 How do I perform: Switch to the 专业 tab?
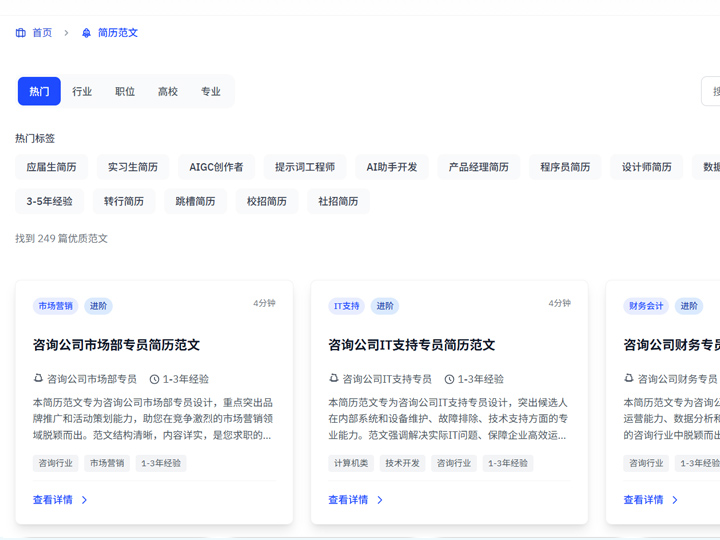coord(211,91)
